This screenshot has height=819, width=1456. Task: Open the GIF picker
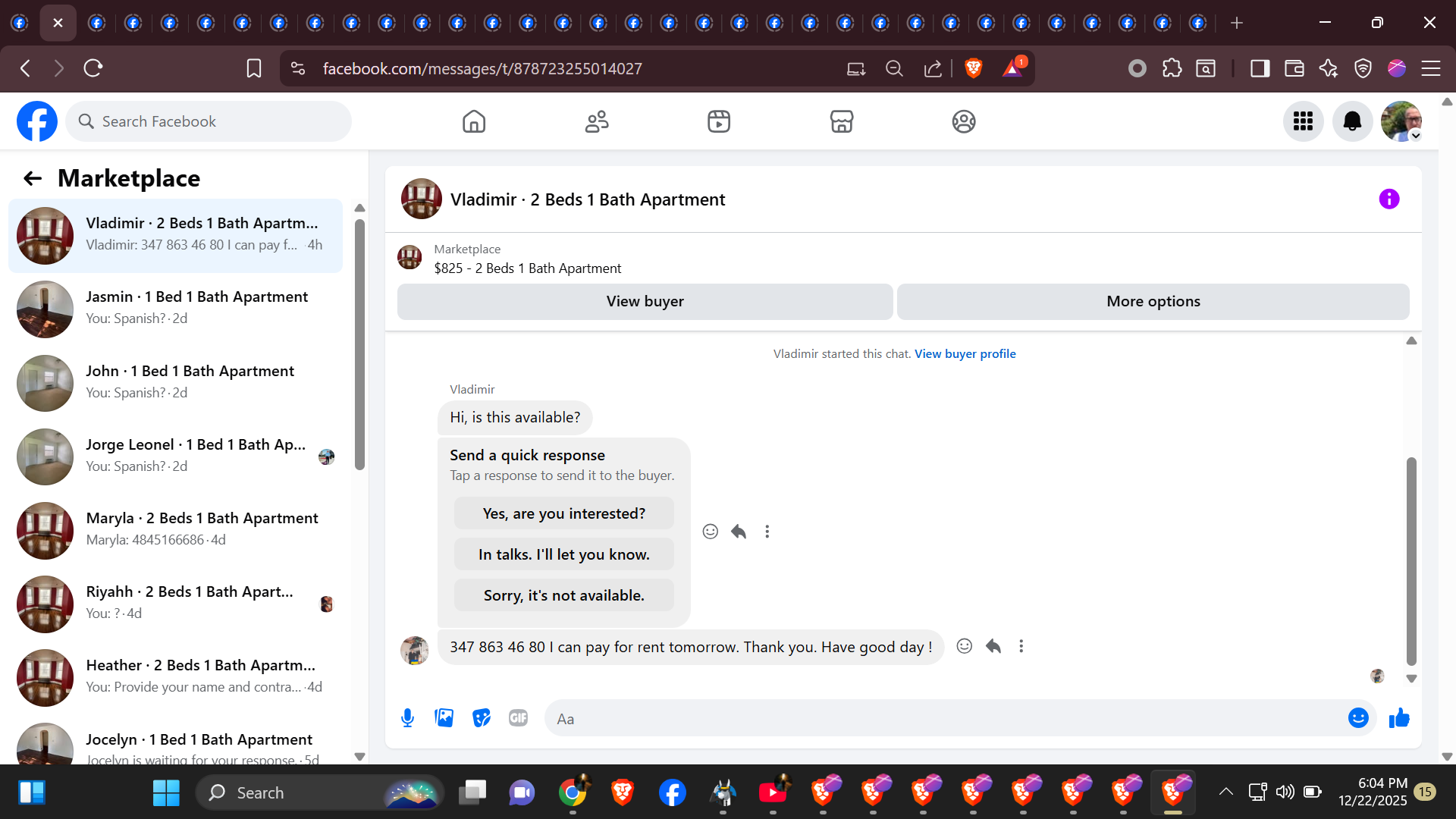(x=518, y=718)
